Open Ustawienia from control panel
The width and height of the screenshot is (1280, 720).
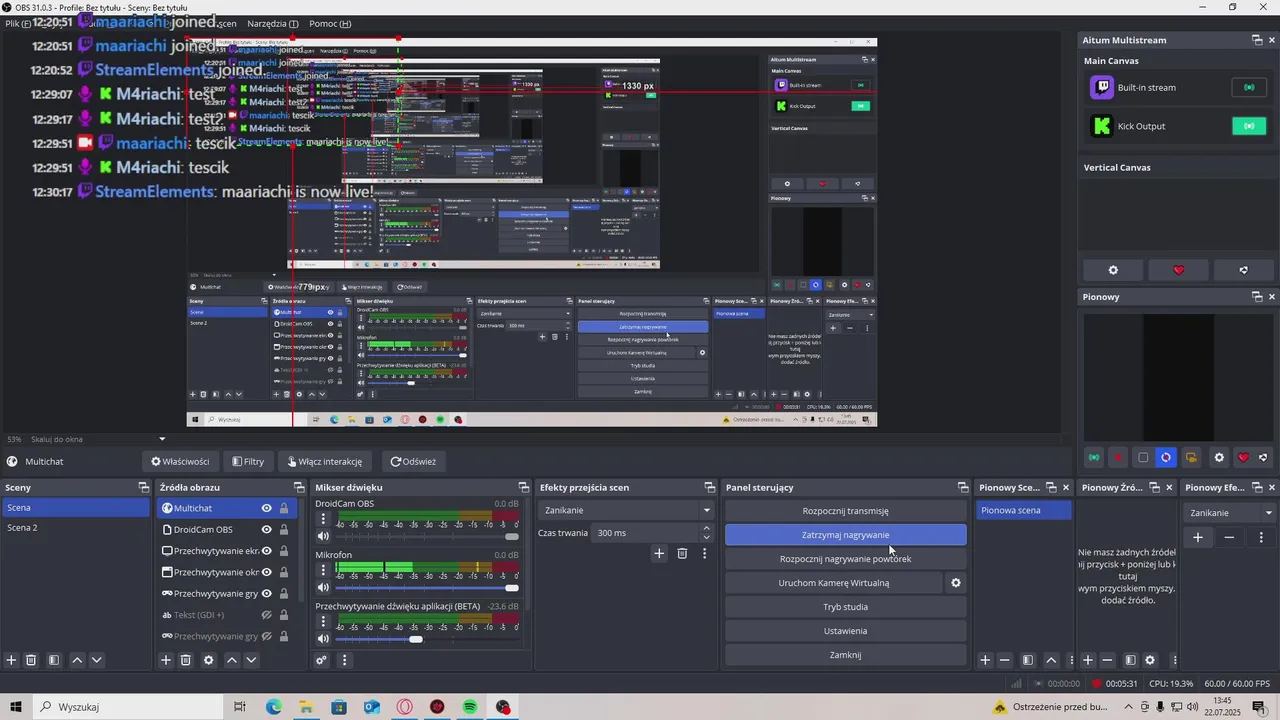click(x=846, y=631)
